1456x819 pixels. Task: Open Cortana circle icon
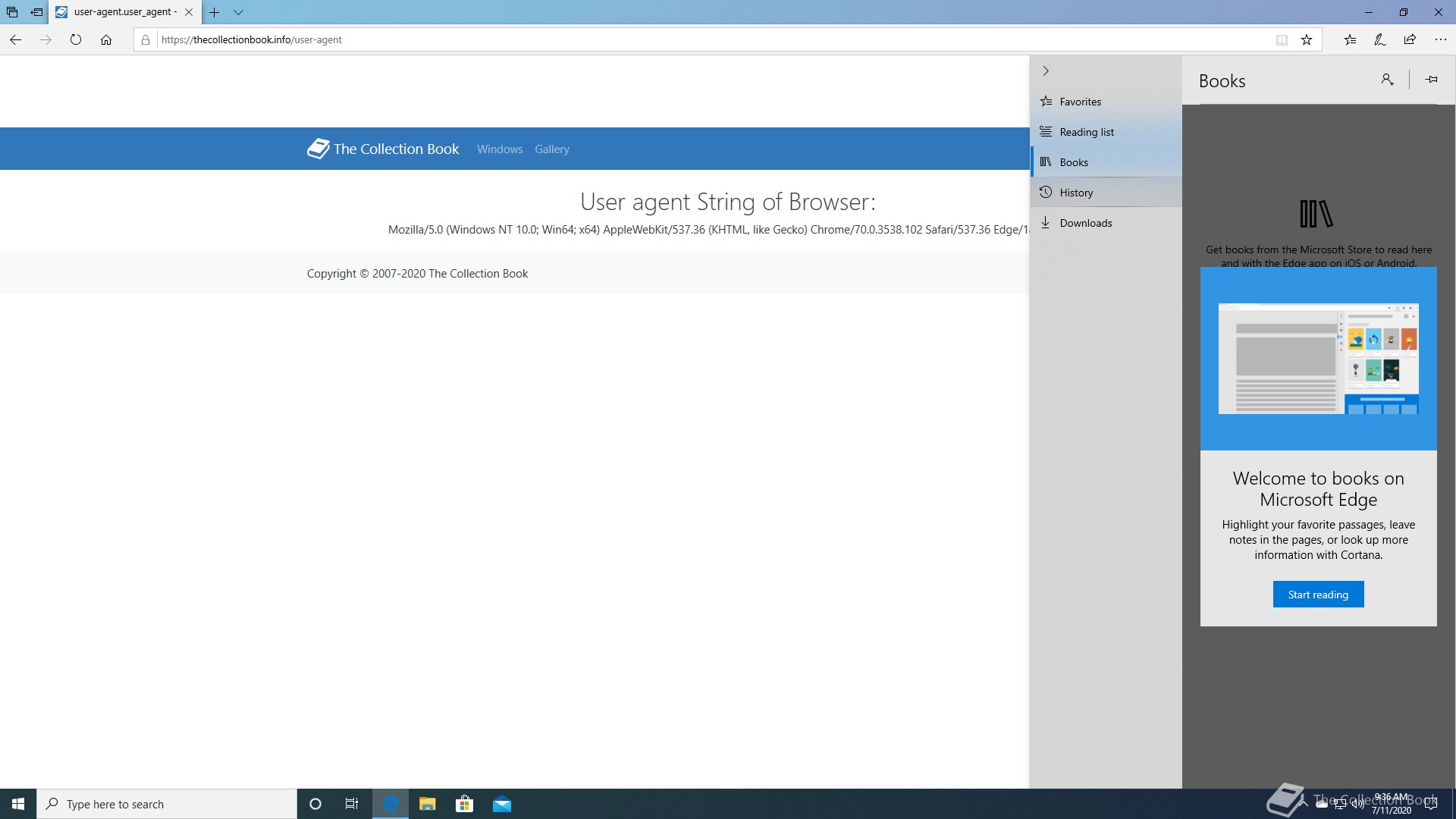point(315,804)
